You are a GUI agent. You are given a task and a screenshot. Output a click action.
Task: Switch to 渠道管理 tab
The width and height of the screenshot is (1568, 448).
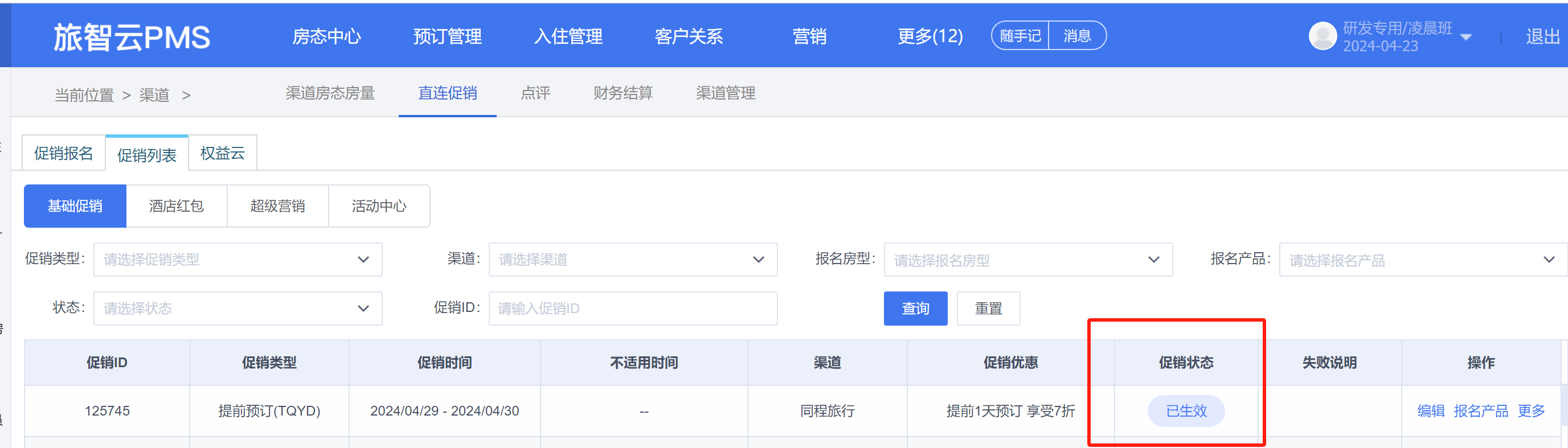pos(725,93)
